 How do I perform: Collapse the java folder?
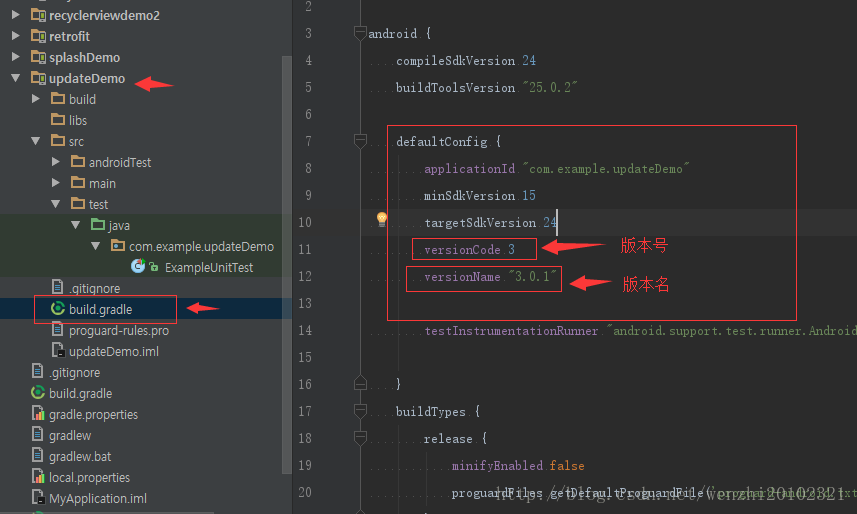pos(76,225)
